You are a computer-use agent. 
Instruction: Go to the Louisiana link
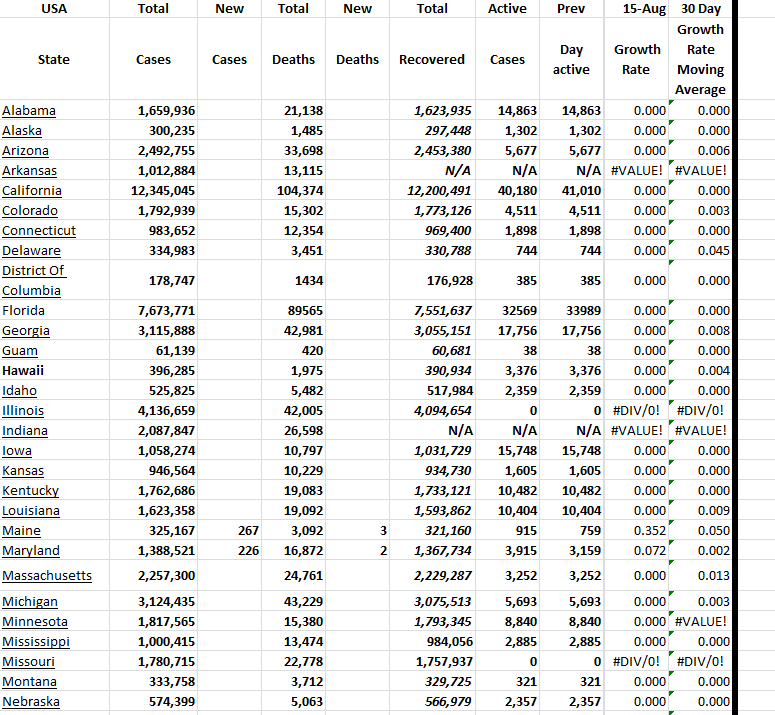click(31, 511)
